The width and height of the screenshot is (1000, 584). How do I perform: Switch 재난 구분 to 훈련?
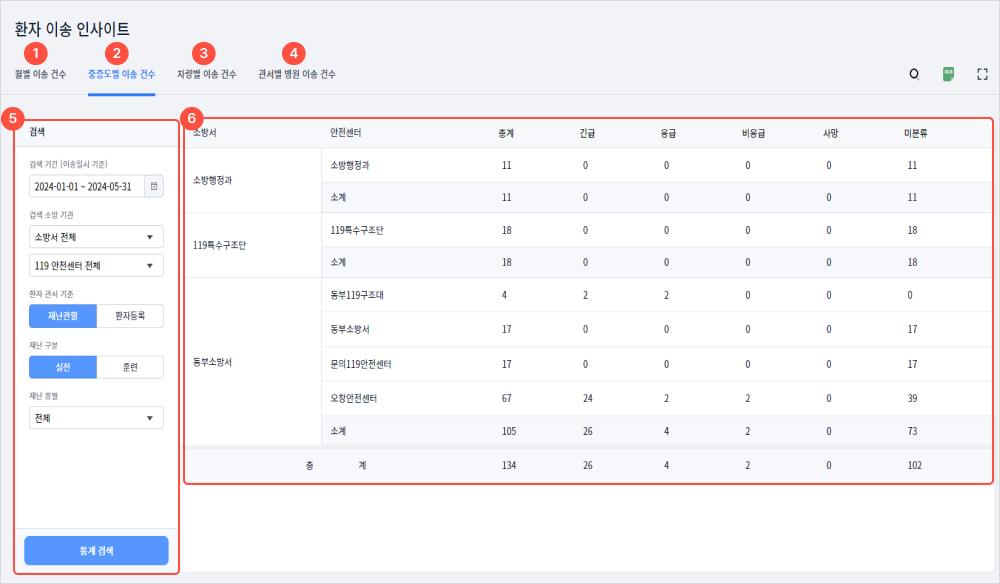click(x=130, y=367)
